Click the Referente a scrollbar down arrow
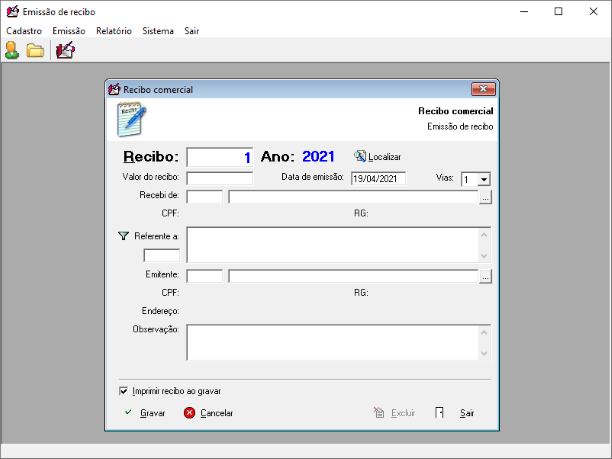 click(x=484, y=256)
